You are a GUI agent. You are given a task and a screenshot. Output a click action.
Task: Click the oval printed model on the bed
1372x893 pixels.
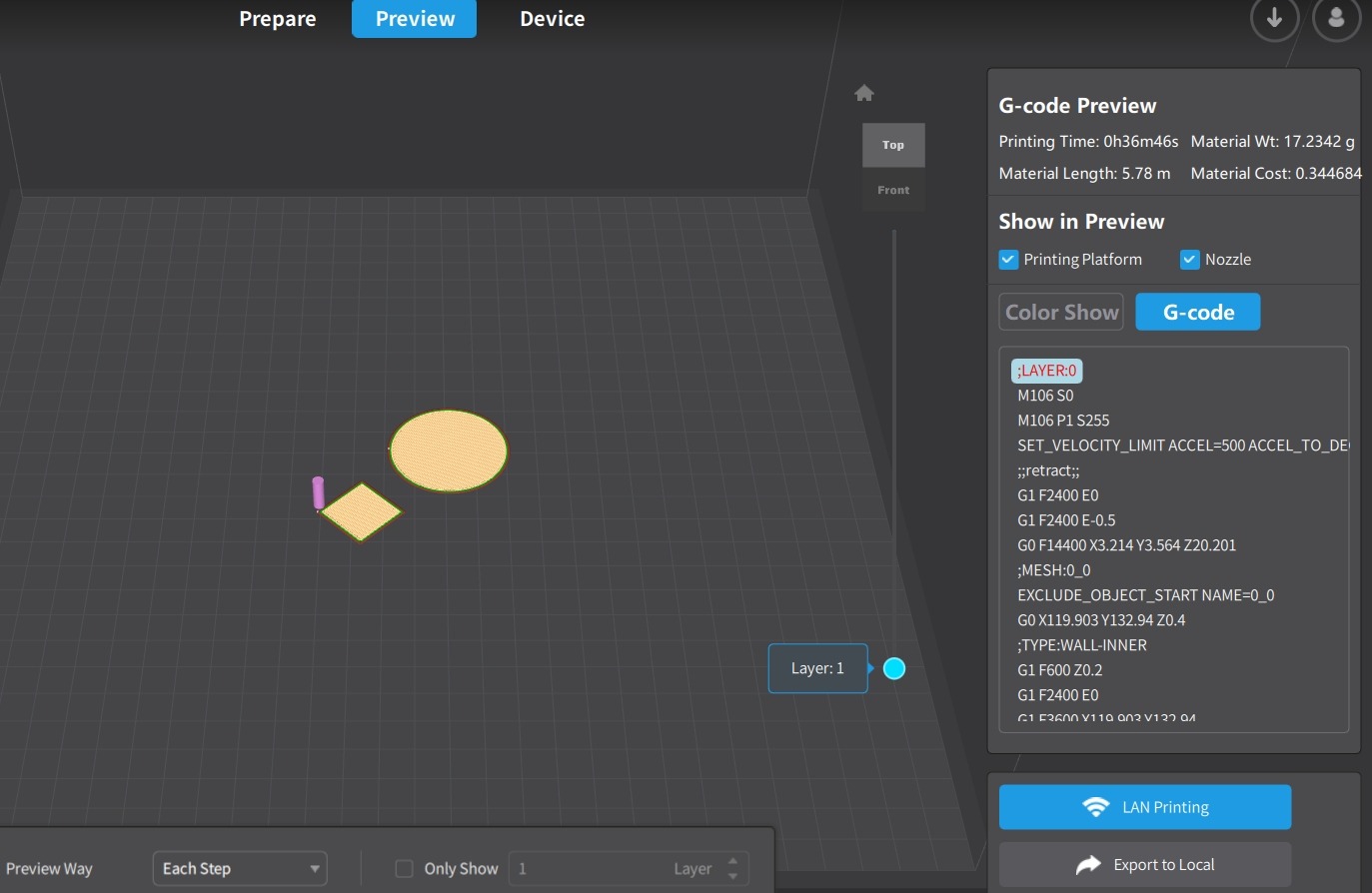(x=449, y=450)
